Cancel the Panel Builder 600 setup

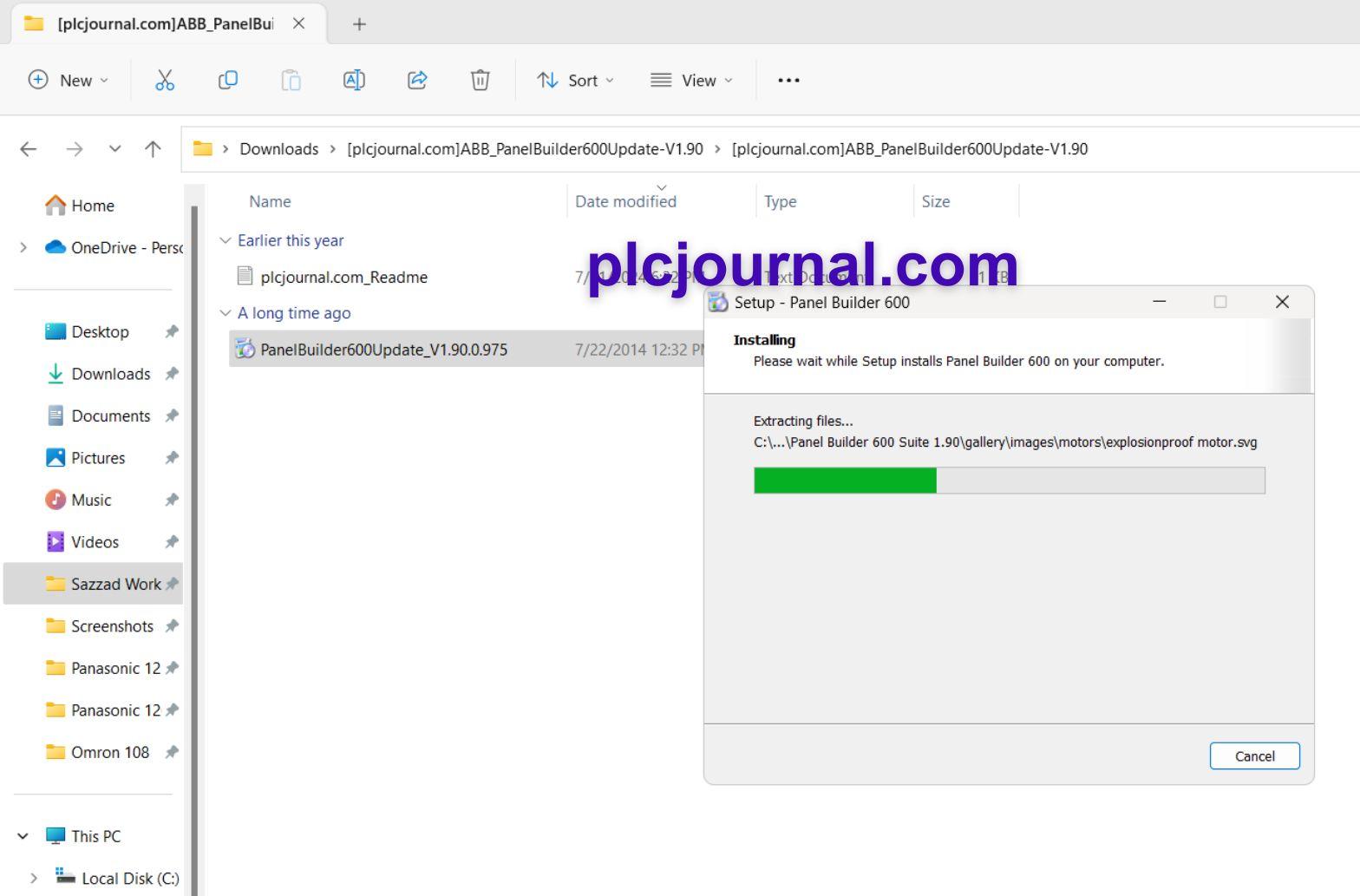1254,755
